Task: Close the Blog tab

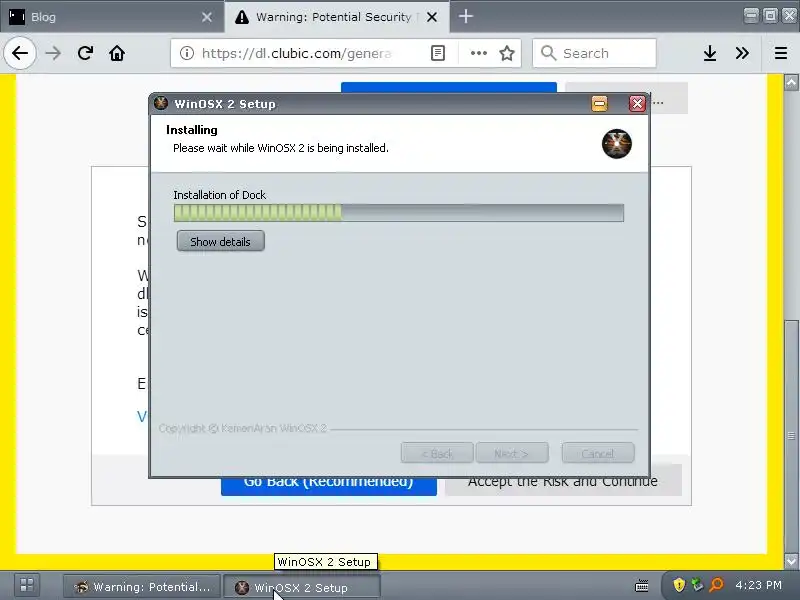Action: pyautogui.click(x=207, y=17)
